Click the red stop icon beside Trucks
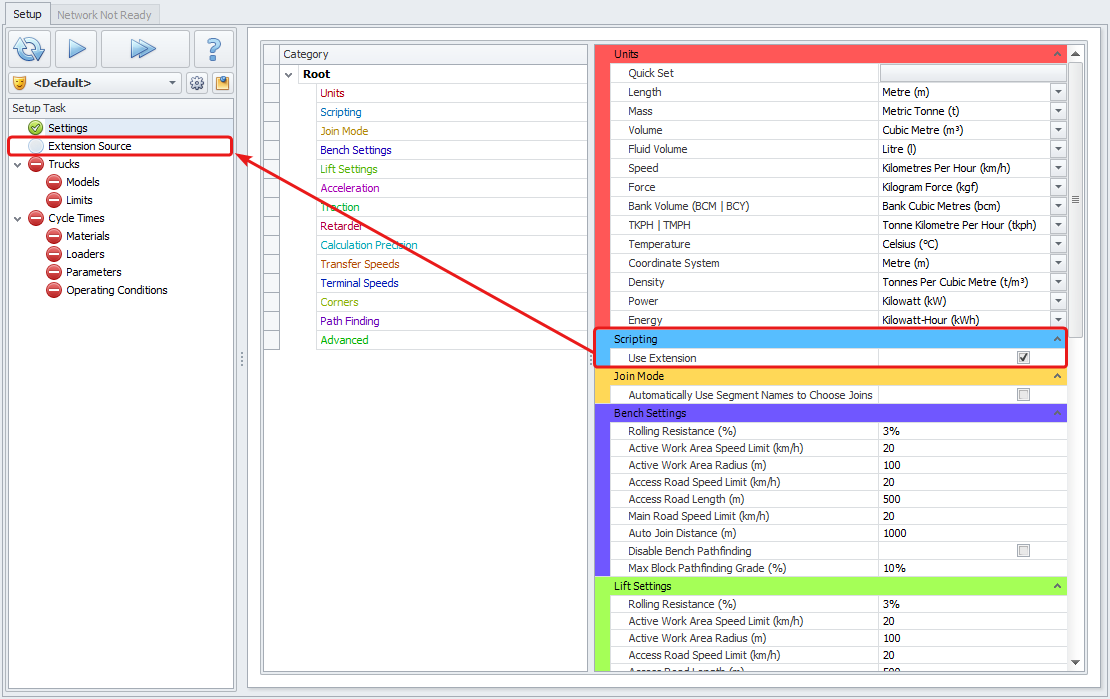Image resolution: width=1110 pixels, height=699 pixels. [x=35, y=164]
